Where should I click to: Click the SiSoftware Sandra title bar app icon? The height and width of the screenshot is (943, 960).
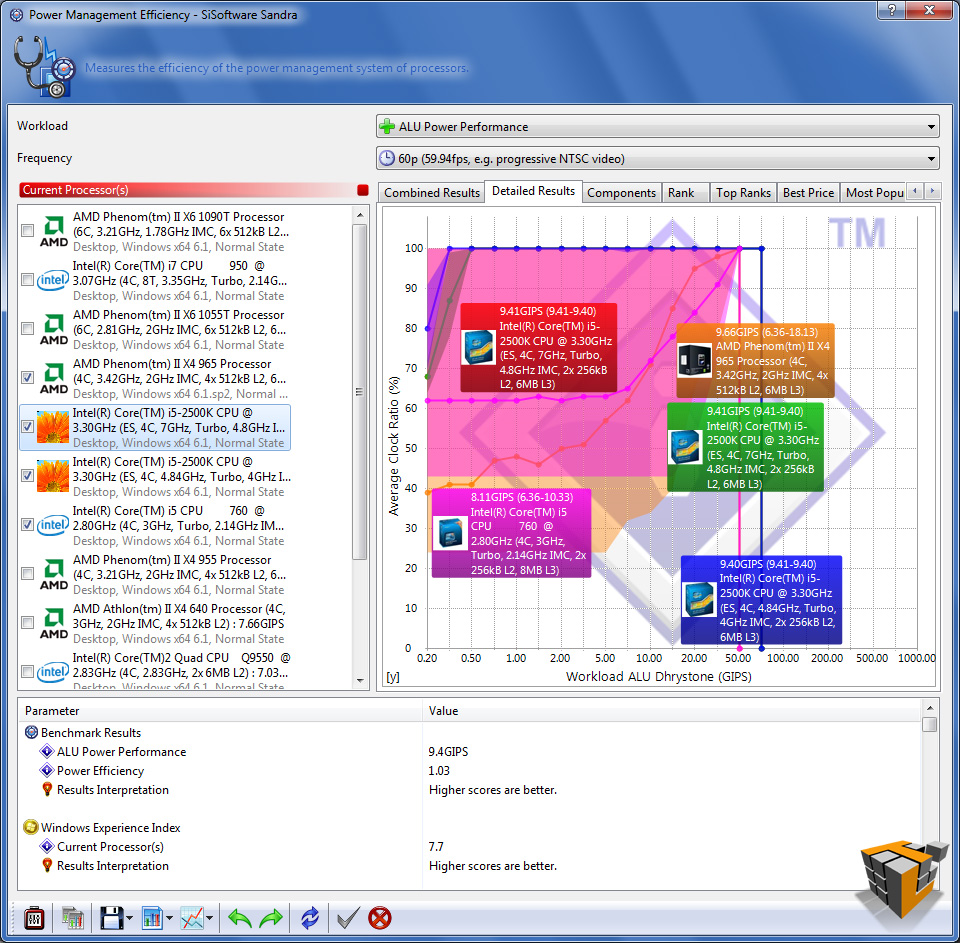[17, 15]
